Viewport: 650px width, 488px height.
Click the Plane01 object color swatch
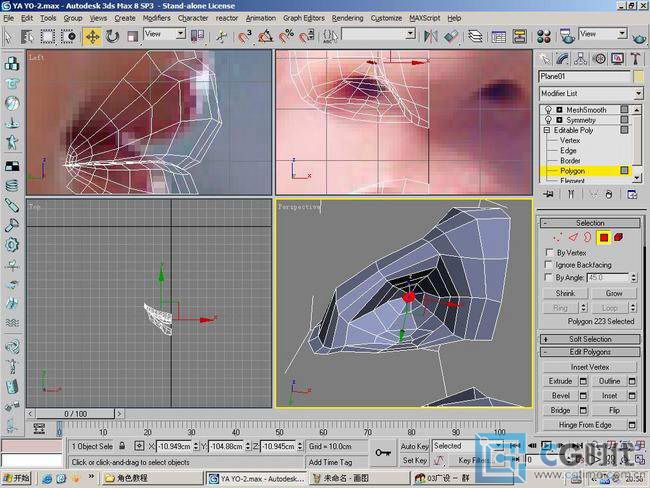638,76
